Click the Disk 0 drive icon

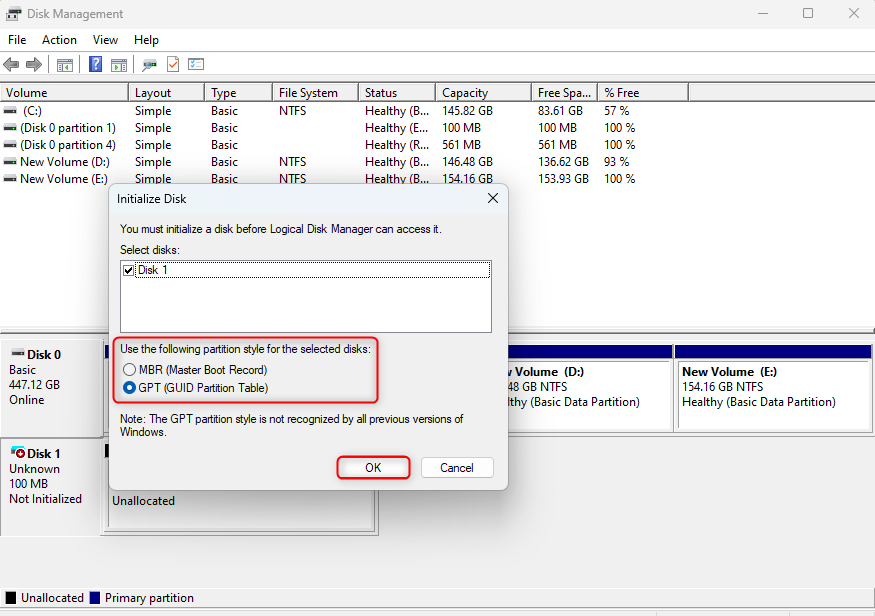pos(18,353)
